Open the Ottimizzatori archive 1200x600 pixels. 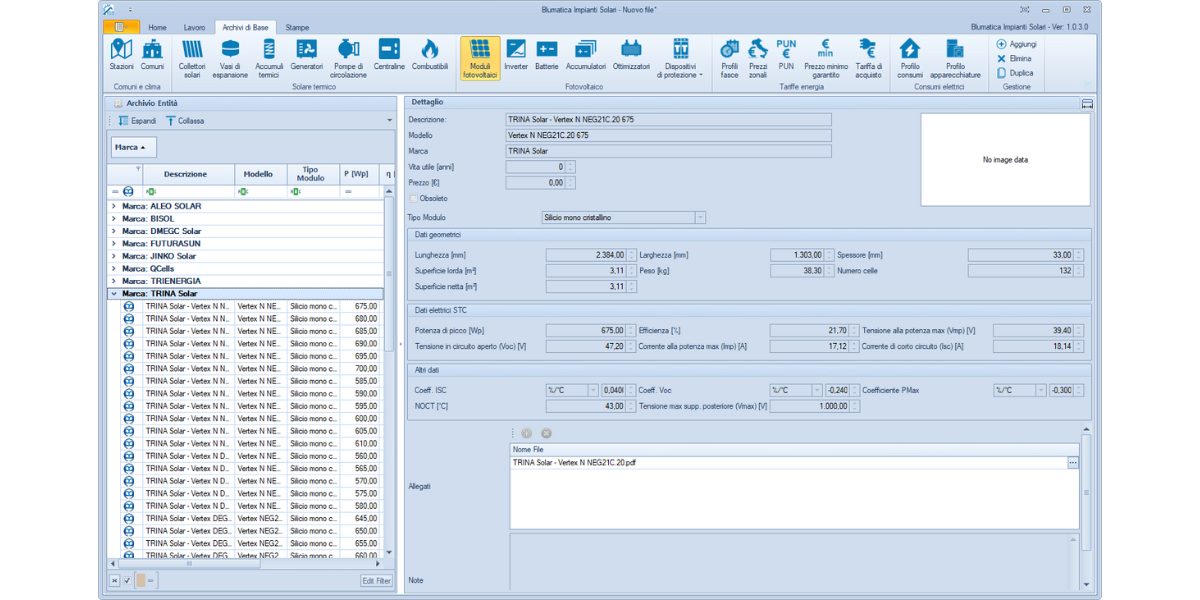tap(631, 57)
